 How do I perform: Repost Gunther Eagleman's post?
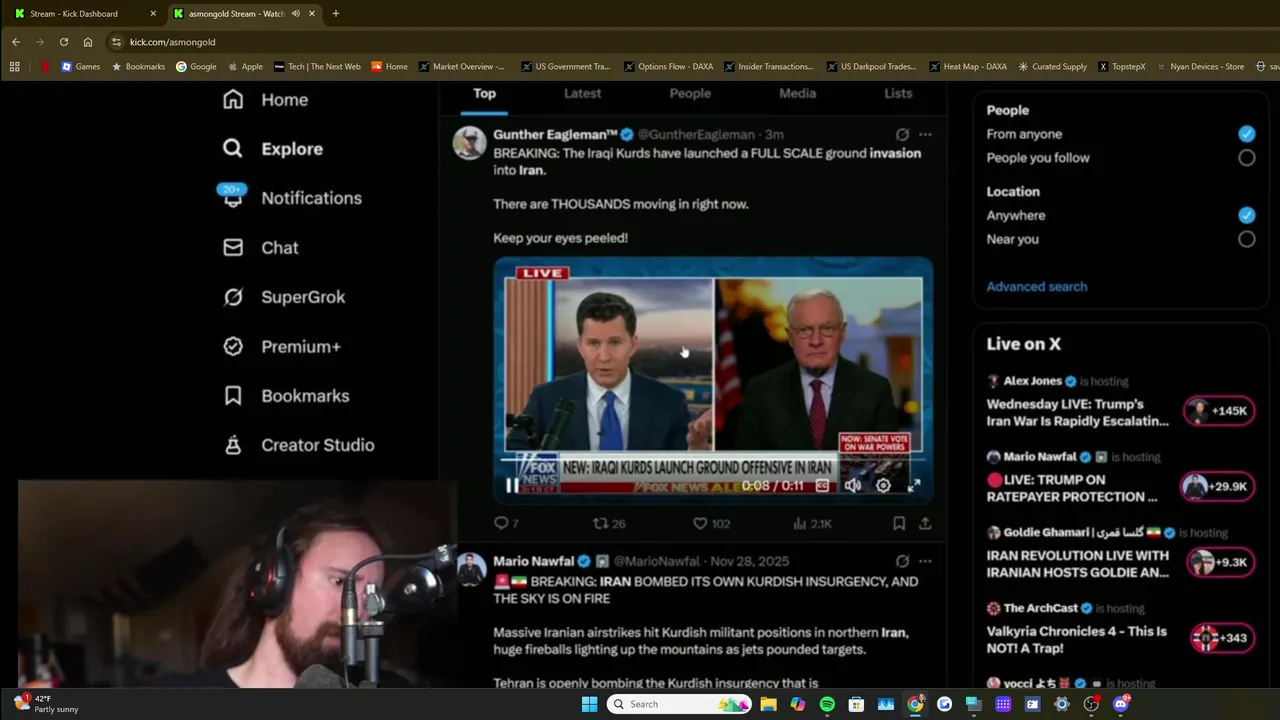point(609,523)
